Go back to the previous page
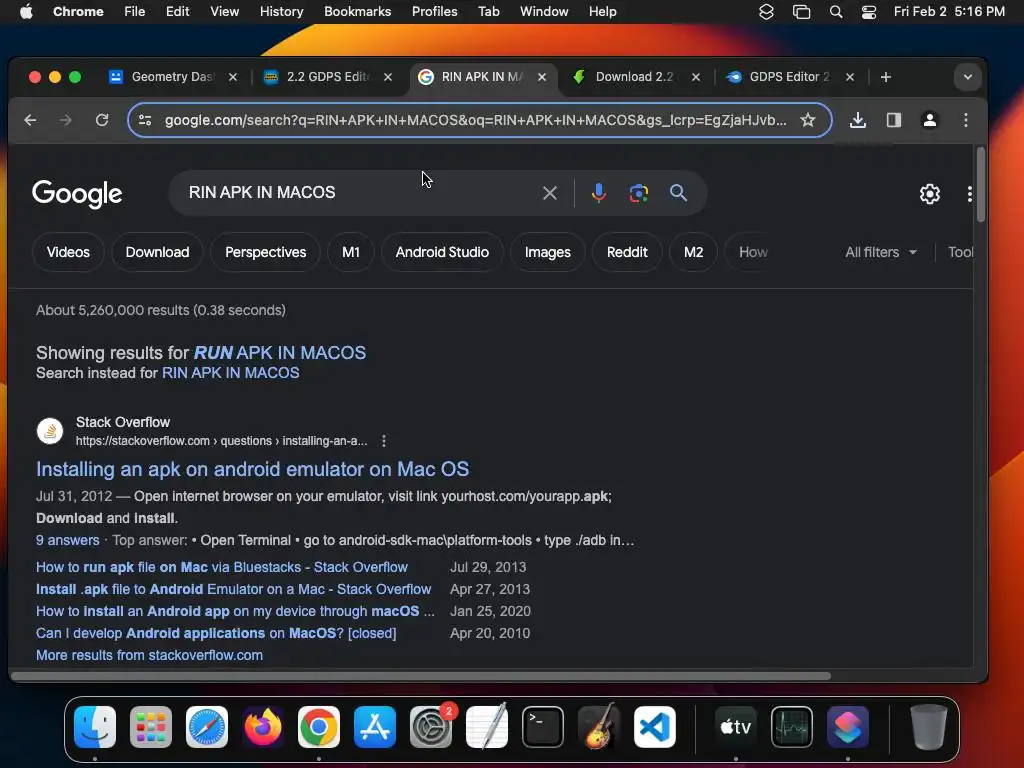This screenshot has height=768, width=1024. (30, 120)
